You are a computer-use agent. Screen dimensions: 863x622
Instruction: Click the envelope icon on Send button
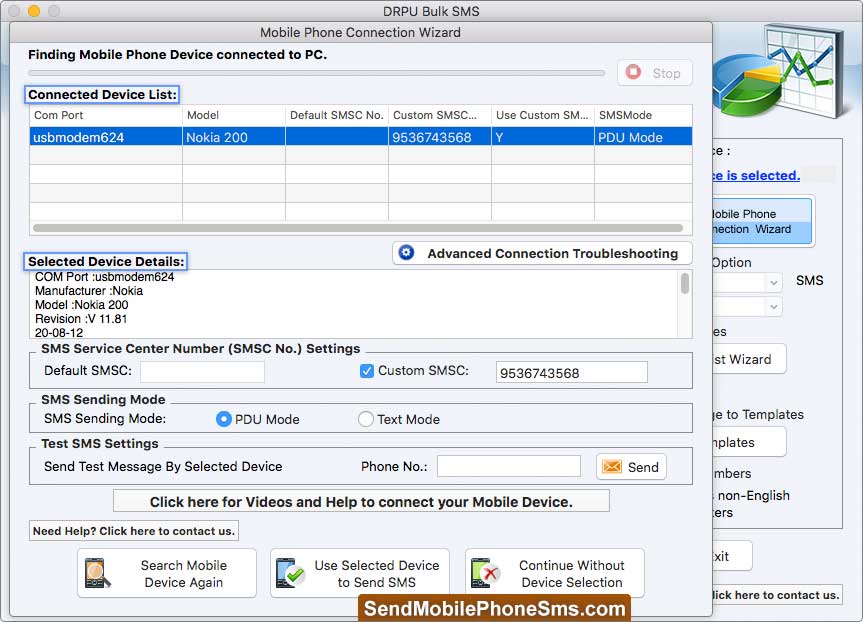(612, 467)
